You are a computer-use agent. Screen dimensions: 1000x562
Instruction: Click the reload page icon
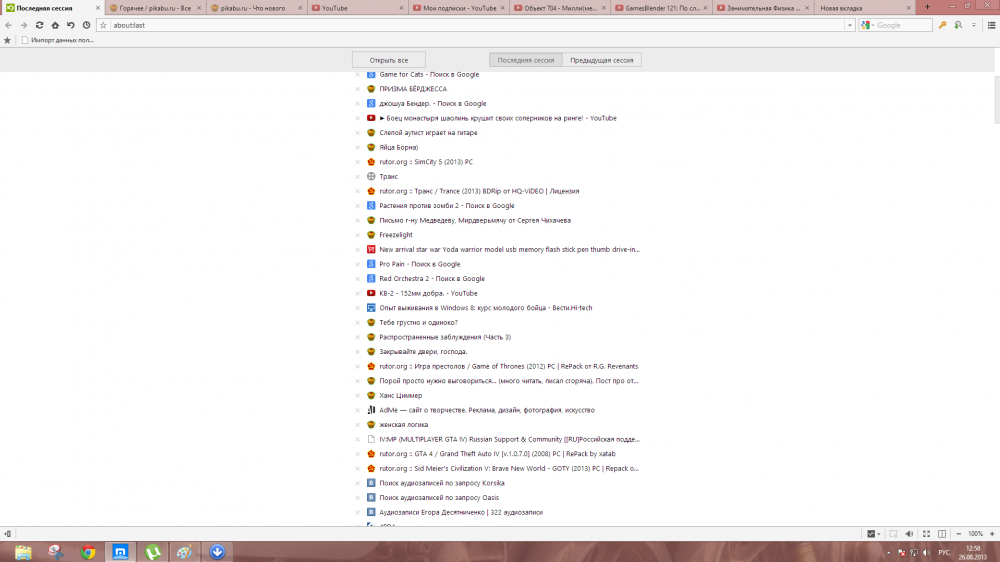click(x=39, y=25)
